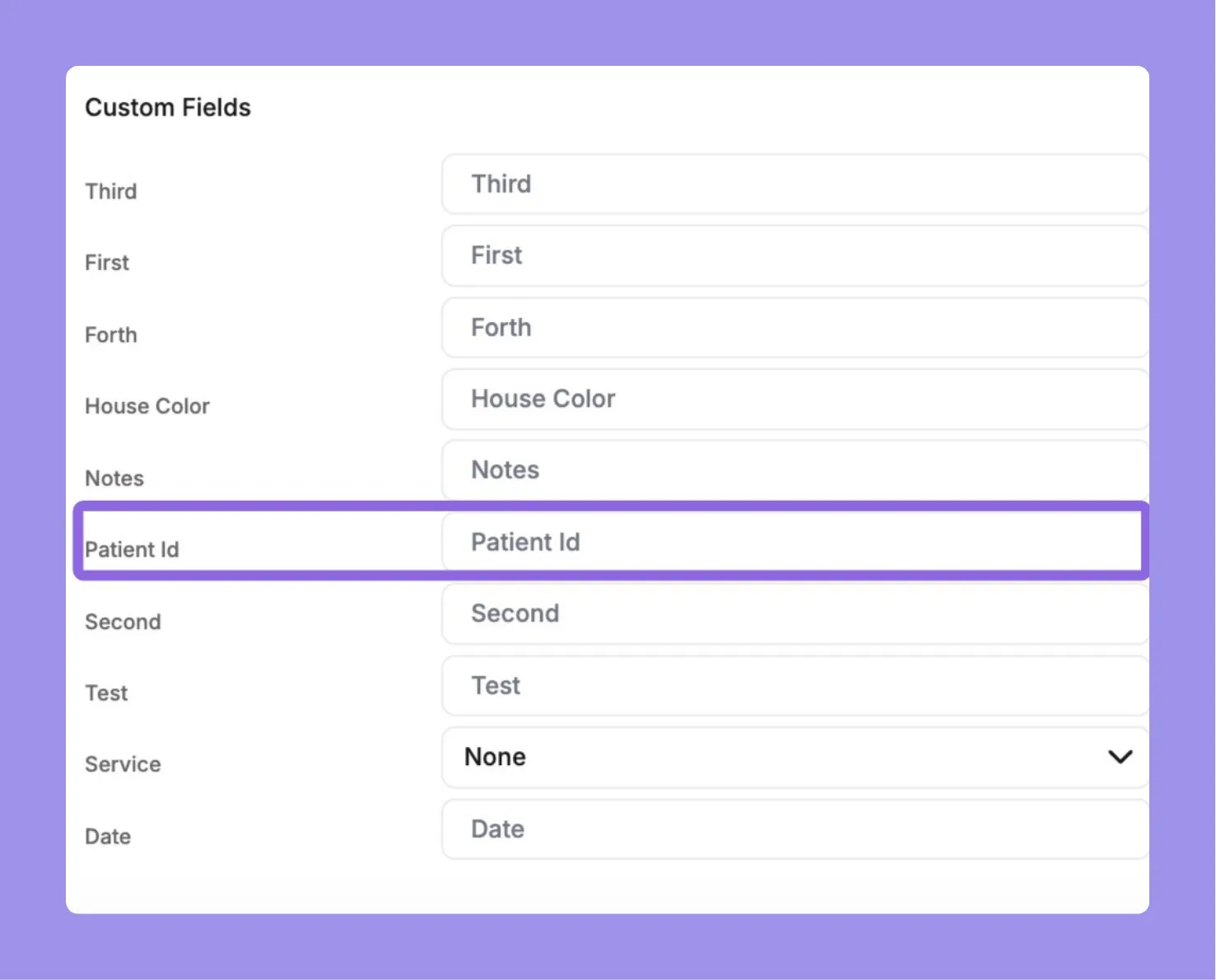Click the Test field label
Image resolution: width=1216 pixels, height=980 pixels.
click(x=106, y=693)
